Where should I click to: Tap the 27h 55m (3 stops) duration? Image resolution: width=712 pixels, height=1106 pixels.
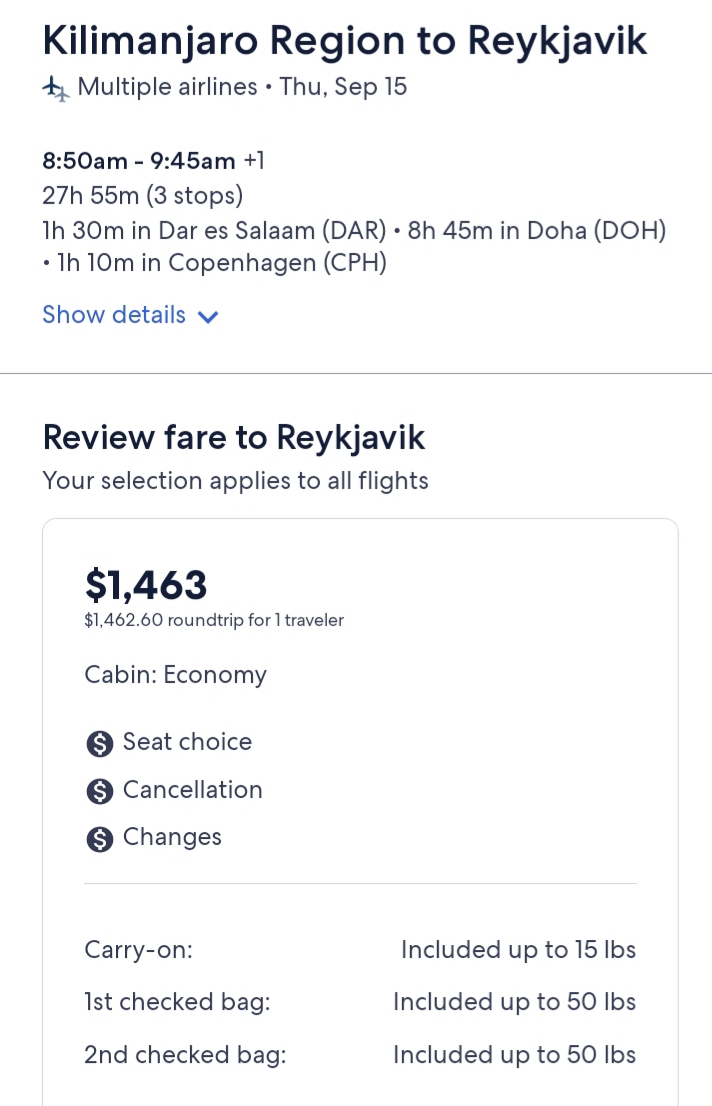coord(142,195)
